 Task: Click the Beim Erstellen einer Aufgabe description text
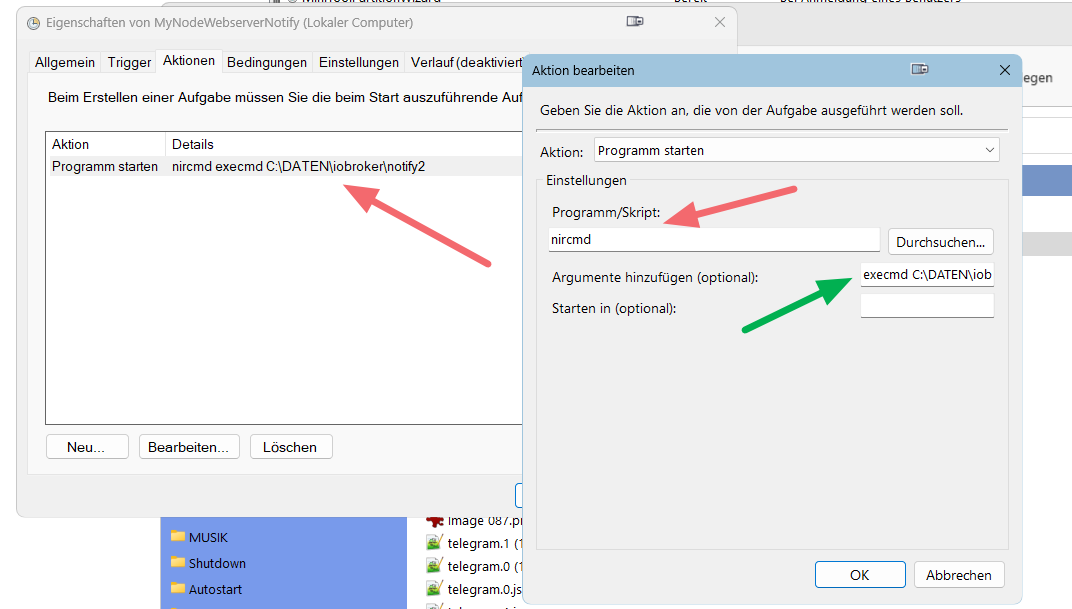(285, 98)
